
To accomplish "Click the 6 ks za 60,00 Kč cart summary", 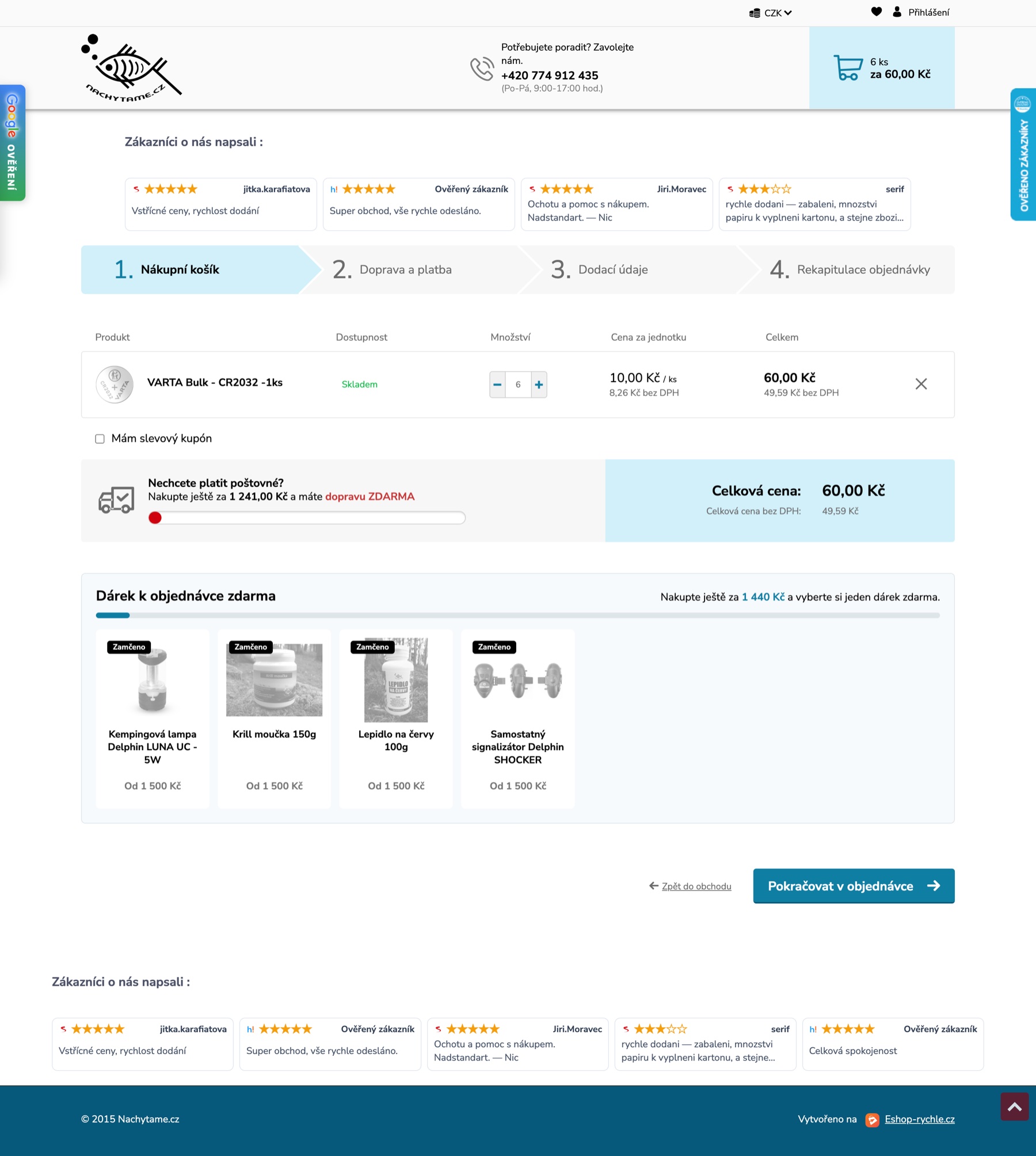I will 900,68.
